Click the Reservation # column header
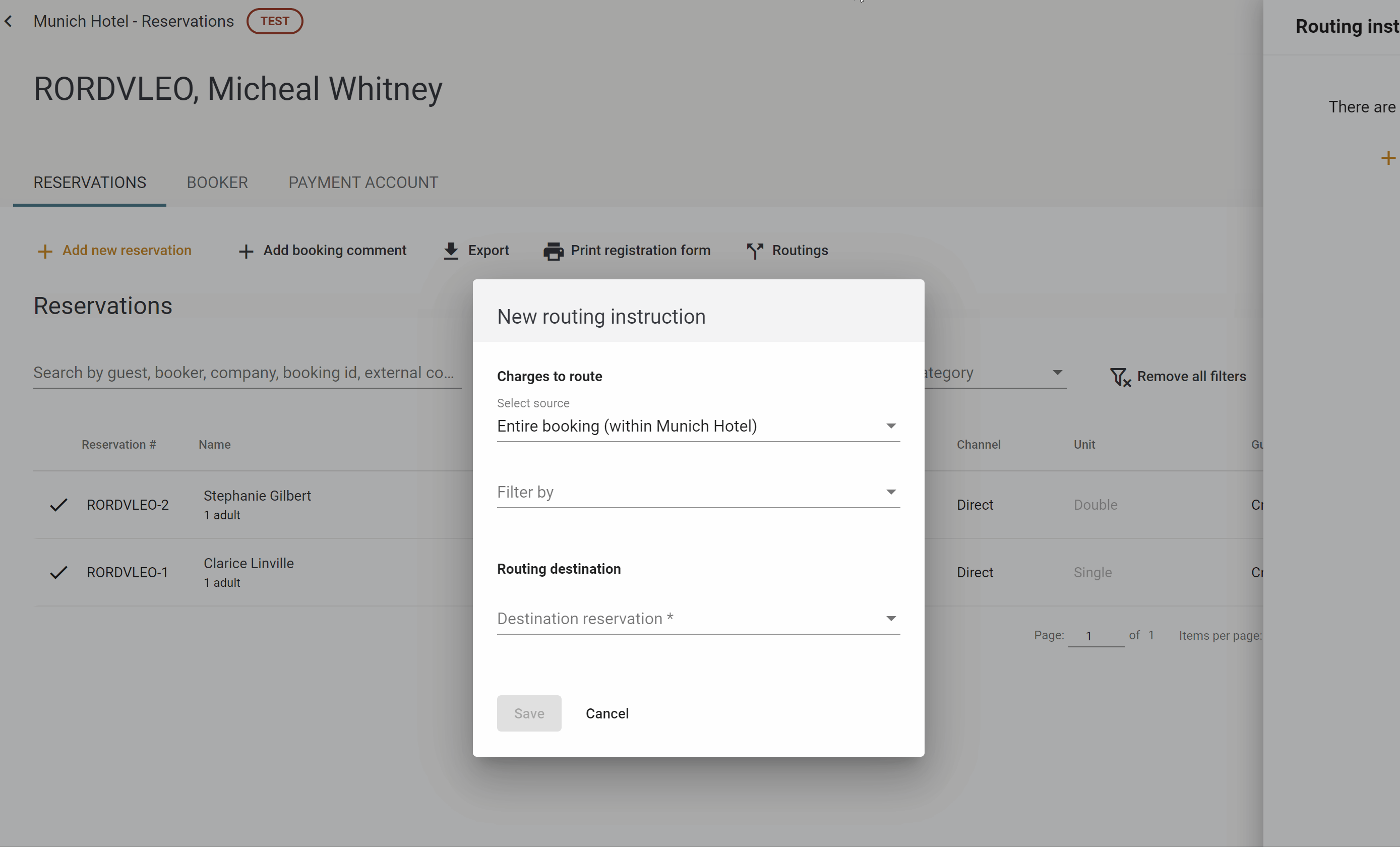The width and height of the screenshot is (1400, 847). (119, 445)
